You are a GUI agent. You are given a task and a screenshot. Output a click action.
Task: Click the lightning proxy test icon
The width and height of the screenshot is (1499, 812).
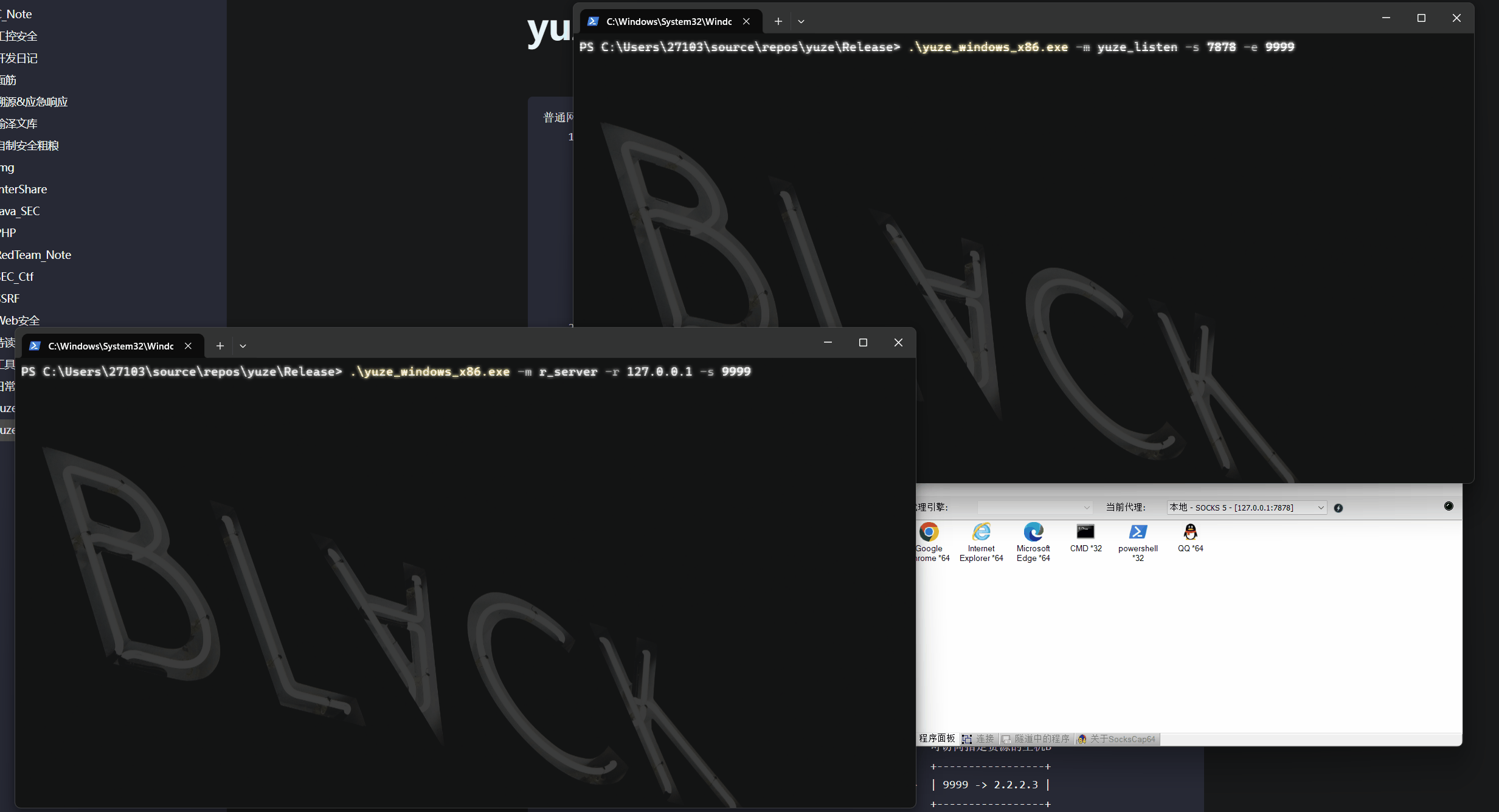pyautogui.click(x=1338, y=508)
